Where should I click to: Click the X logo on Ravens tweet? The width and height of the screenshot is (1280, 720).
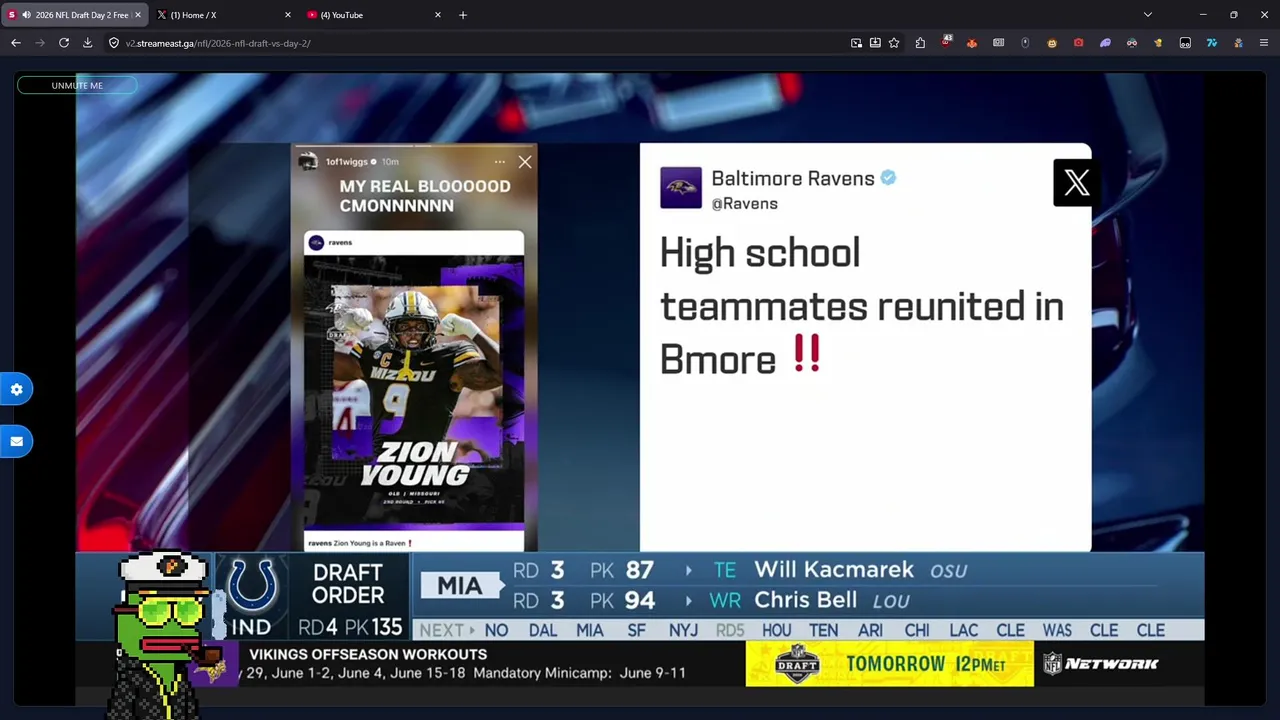1076,182
